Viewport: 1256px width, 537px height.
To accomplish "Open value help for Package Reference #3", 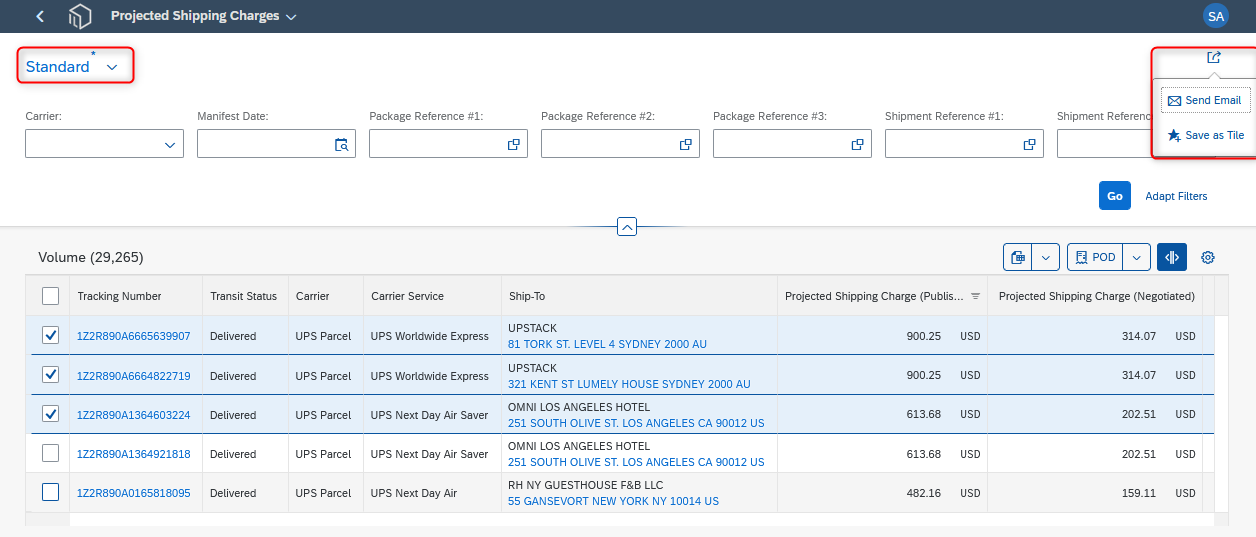I will pyautogui.click(x=857, y=144).
